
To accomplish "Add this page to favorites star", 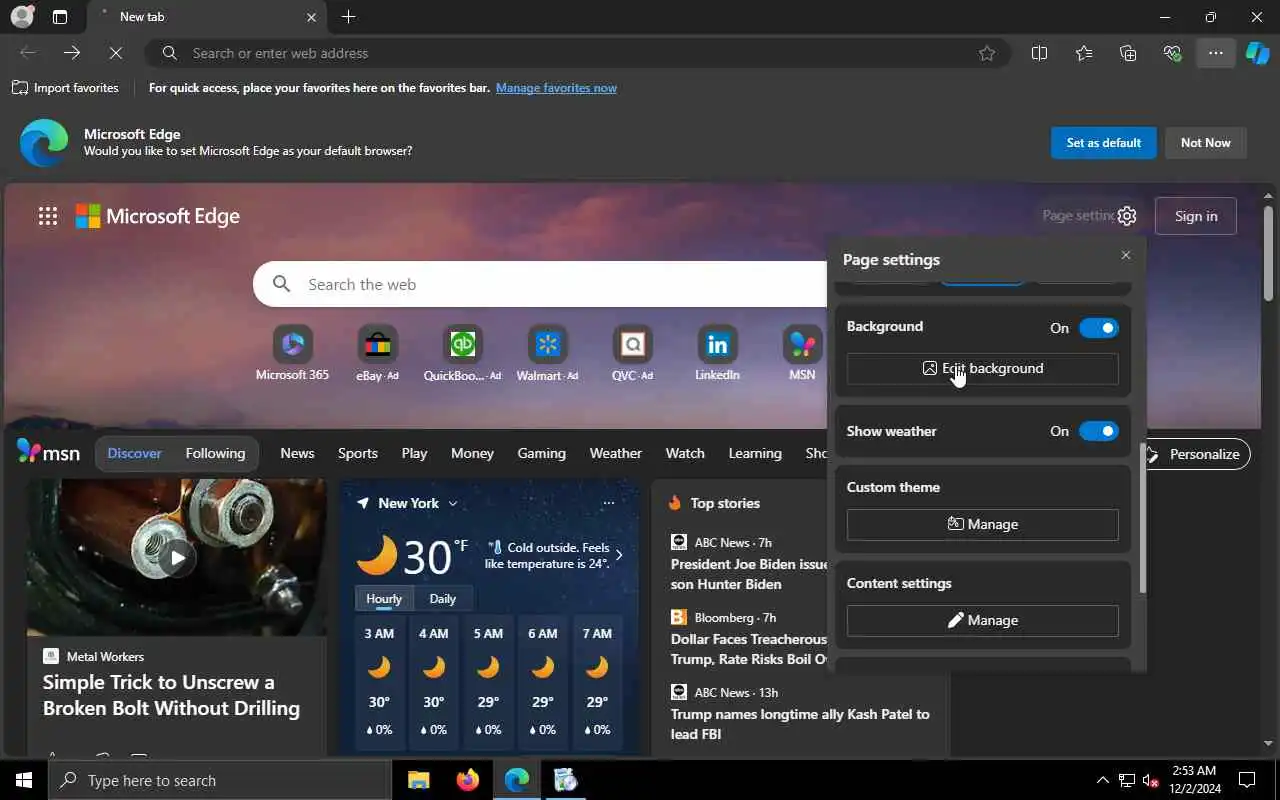I will (987, 53).
